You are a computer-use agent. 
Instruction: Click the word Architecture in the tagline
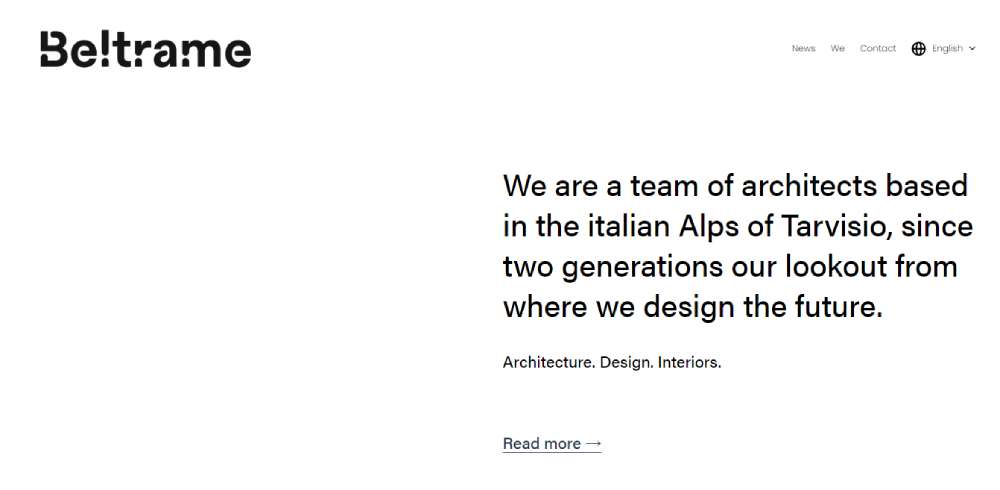point(549,362)
